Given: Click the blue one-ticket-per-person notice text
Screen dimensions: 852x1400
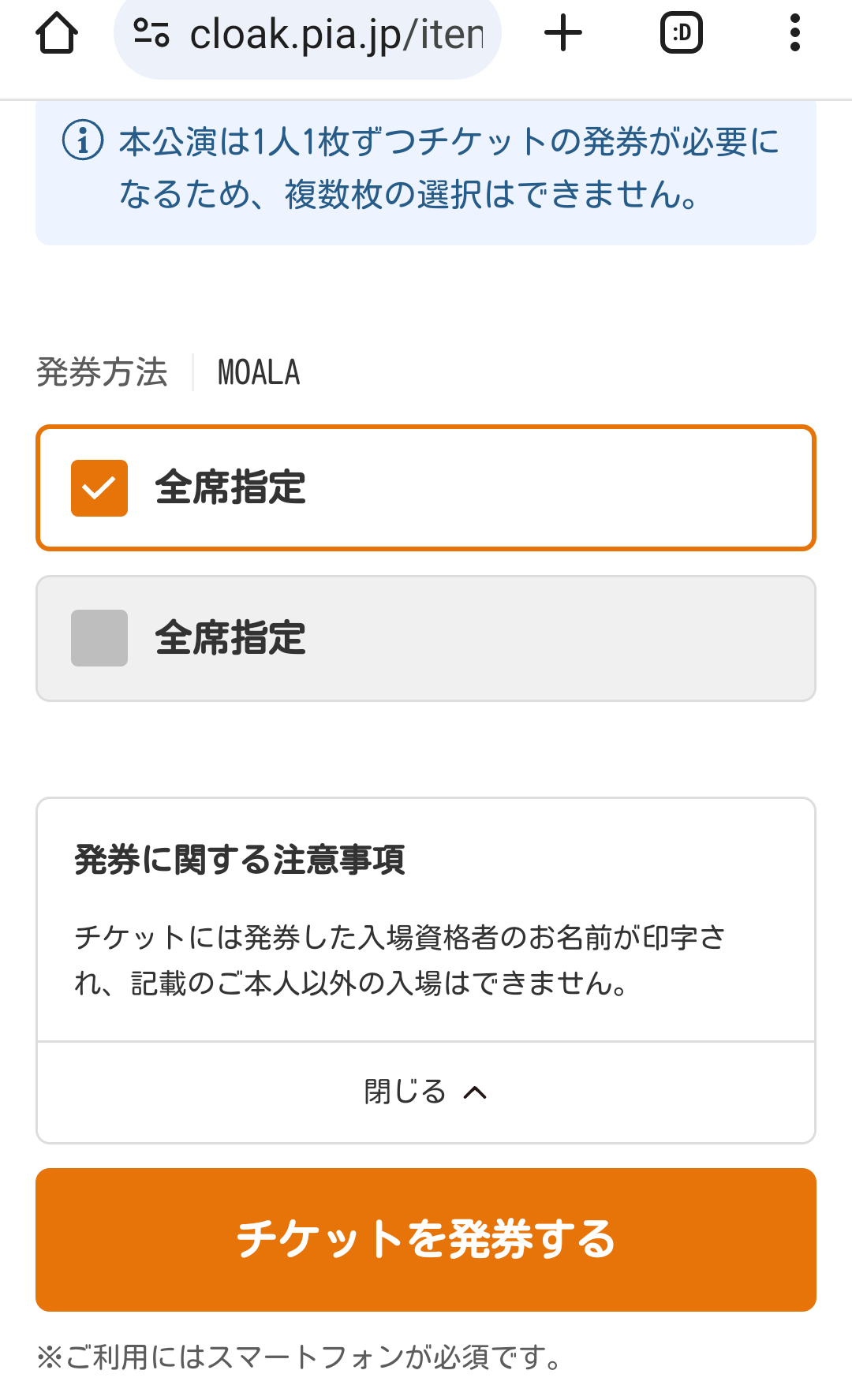Looking at the screenshot, I should pyautogui.click(x=448, y=168).
